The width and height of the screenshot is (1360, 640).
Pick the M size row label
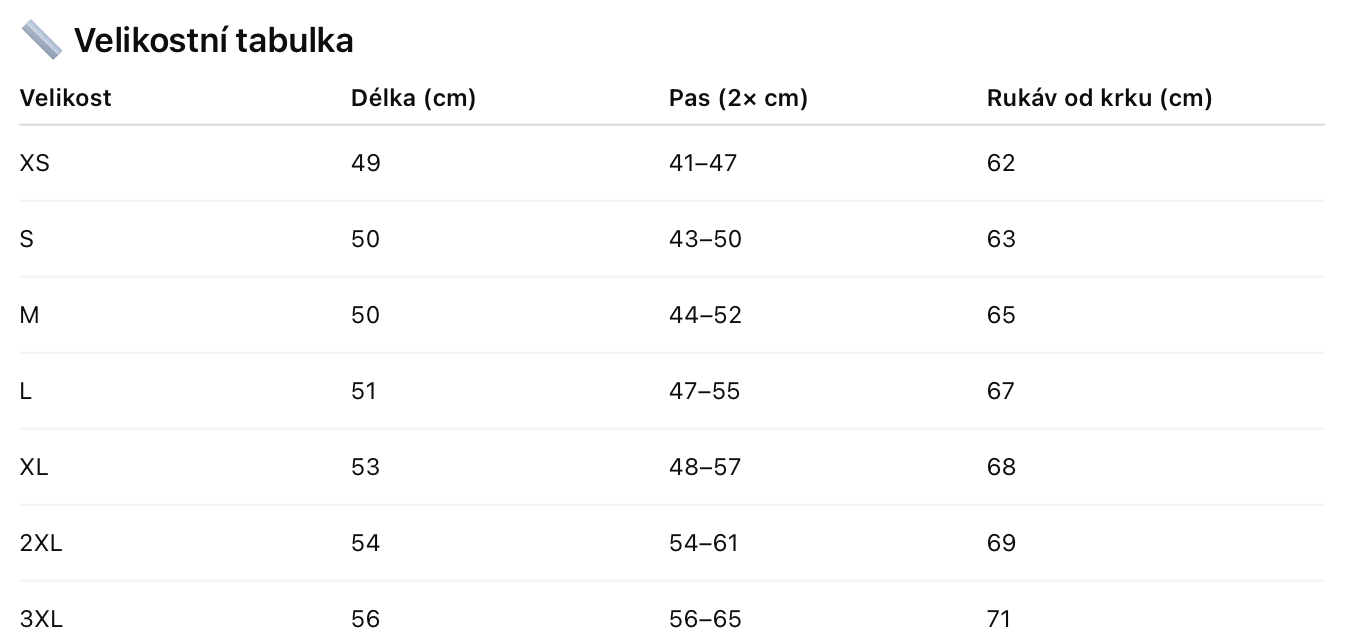click(30, 315)
